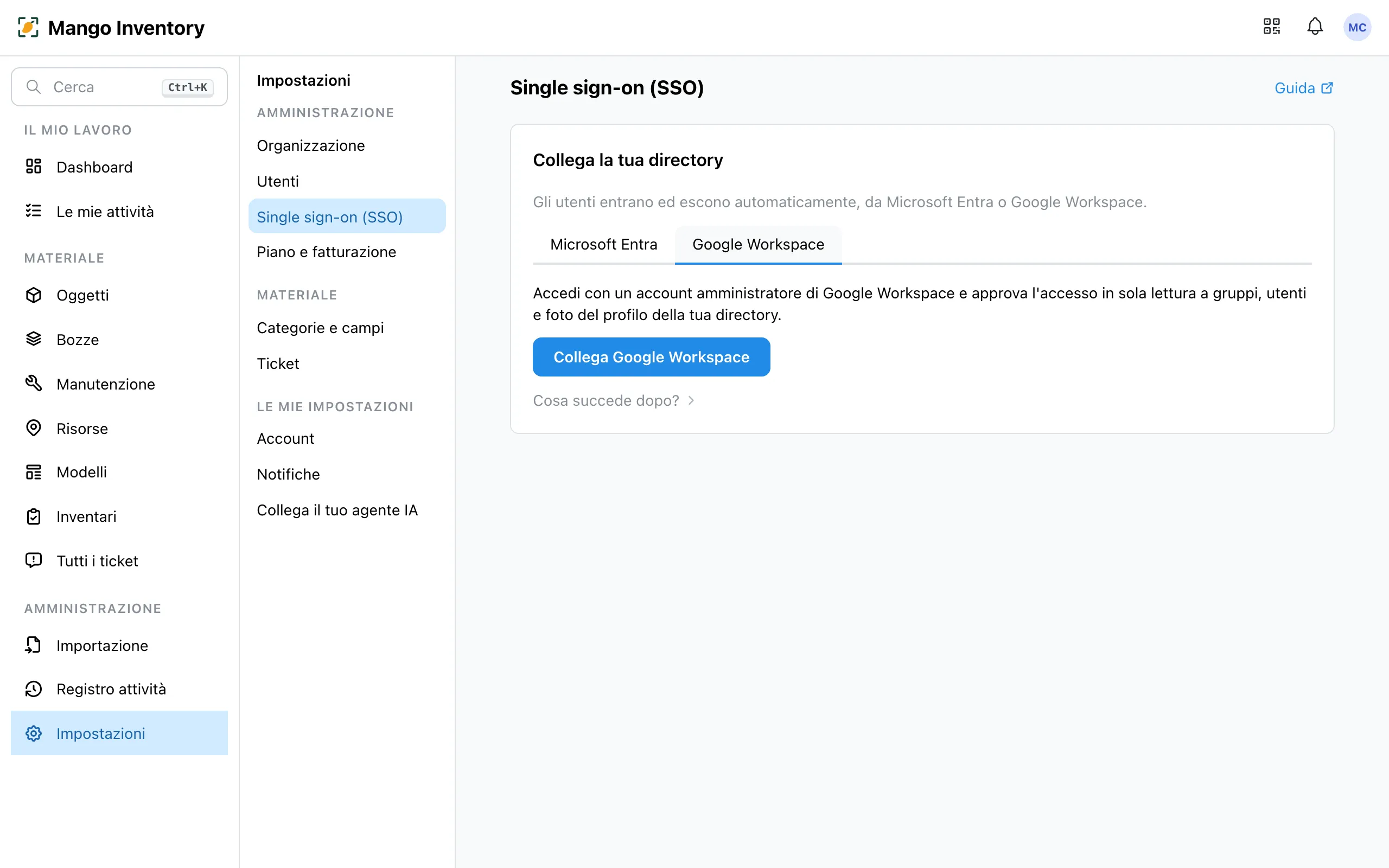Select Single sign-on (SSO) settings item
The image size is (1389, 868).
[x=347, y=216]
